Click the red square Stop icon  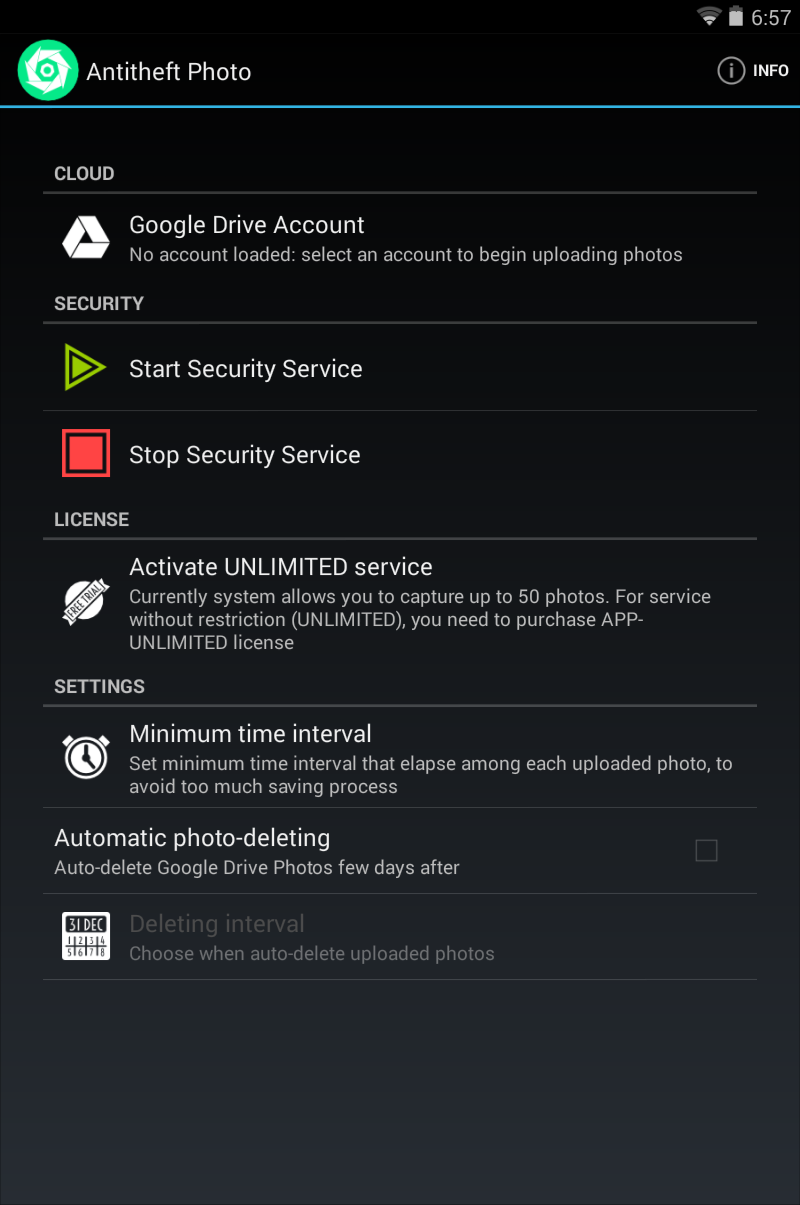(x=86, y=454)
